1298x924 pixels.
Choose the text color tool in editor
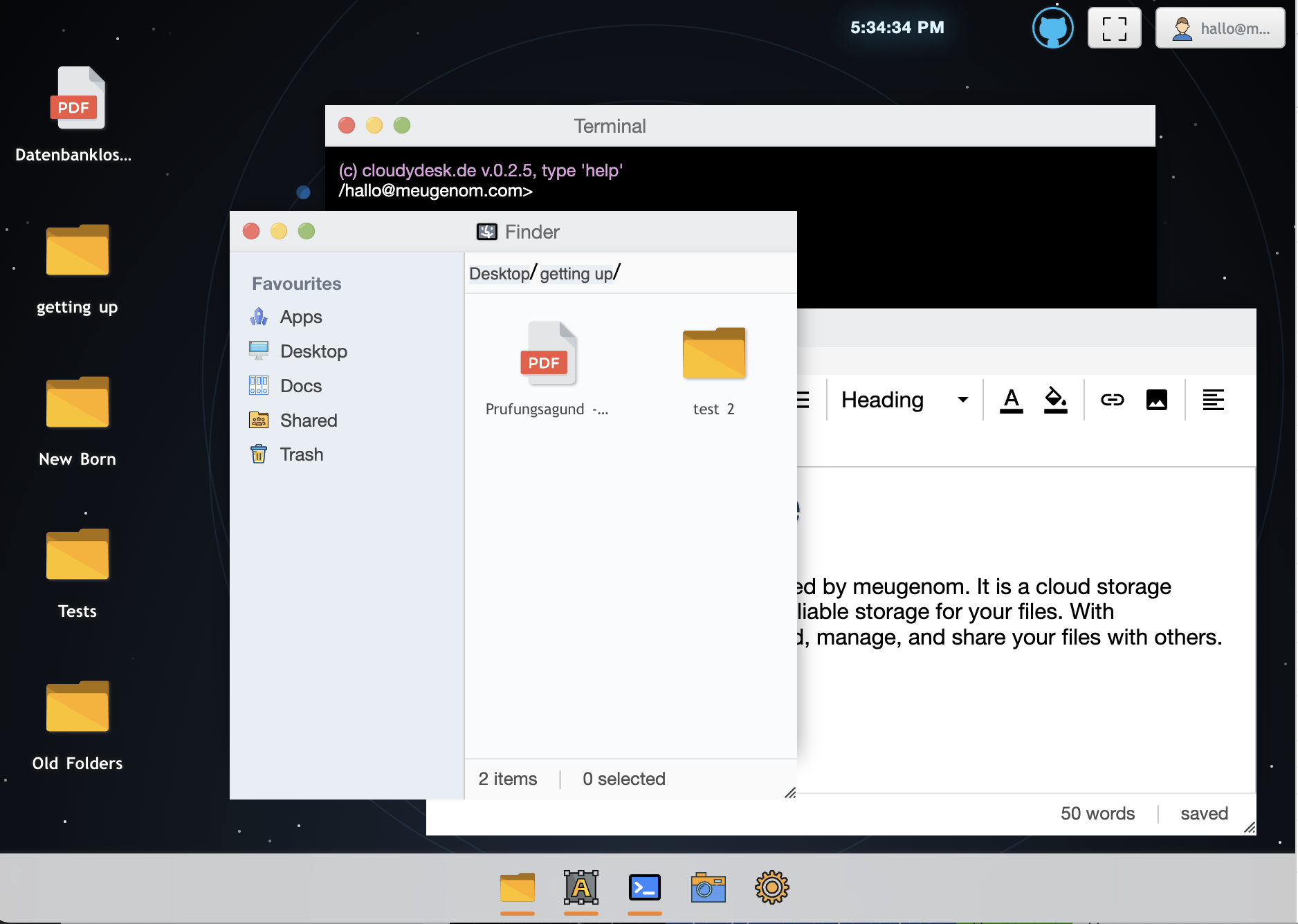point(1011,400)
